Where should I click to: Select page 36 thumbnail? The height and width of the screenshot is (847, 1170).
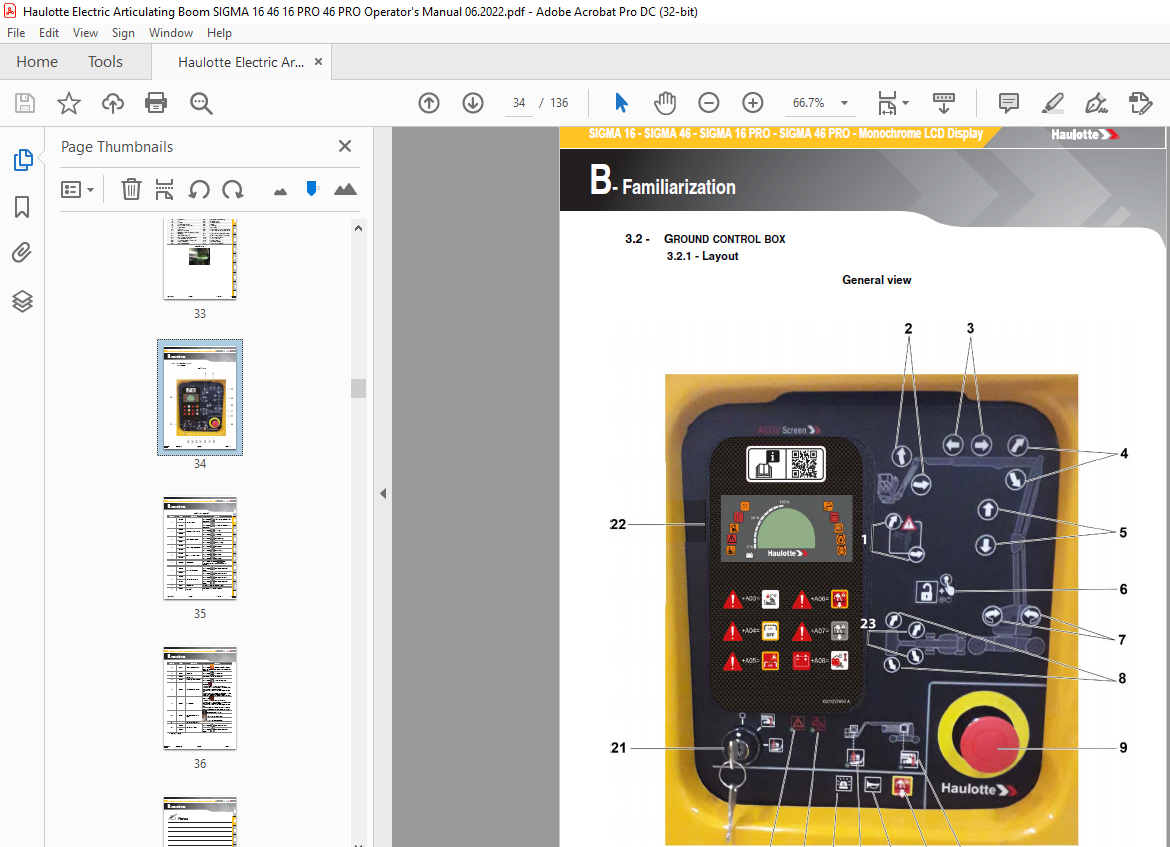click(200, 698)
